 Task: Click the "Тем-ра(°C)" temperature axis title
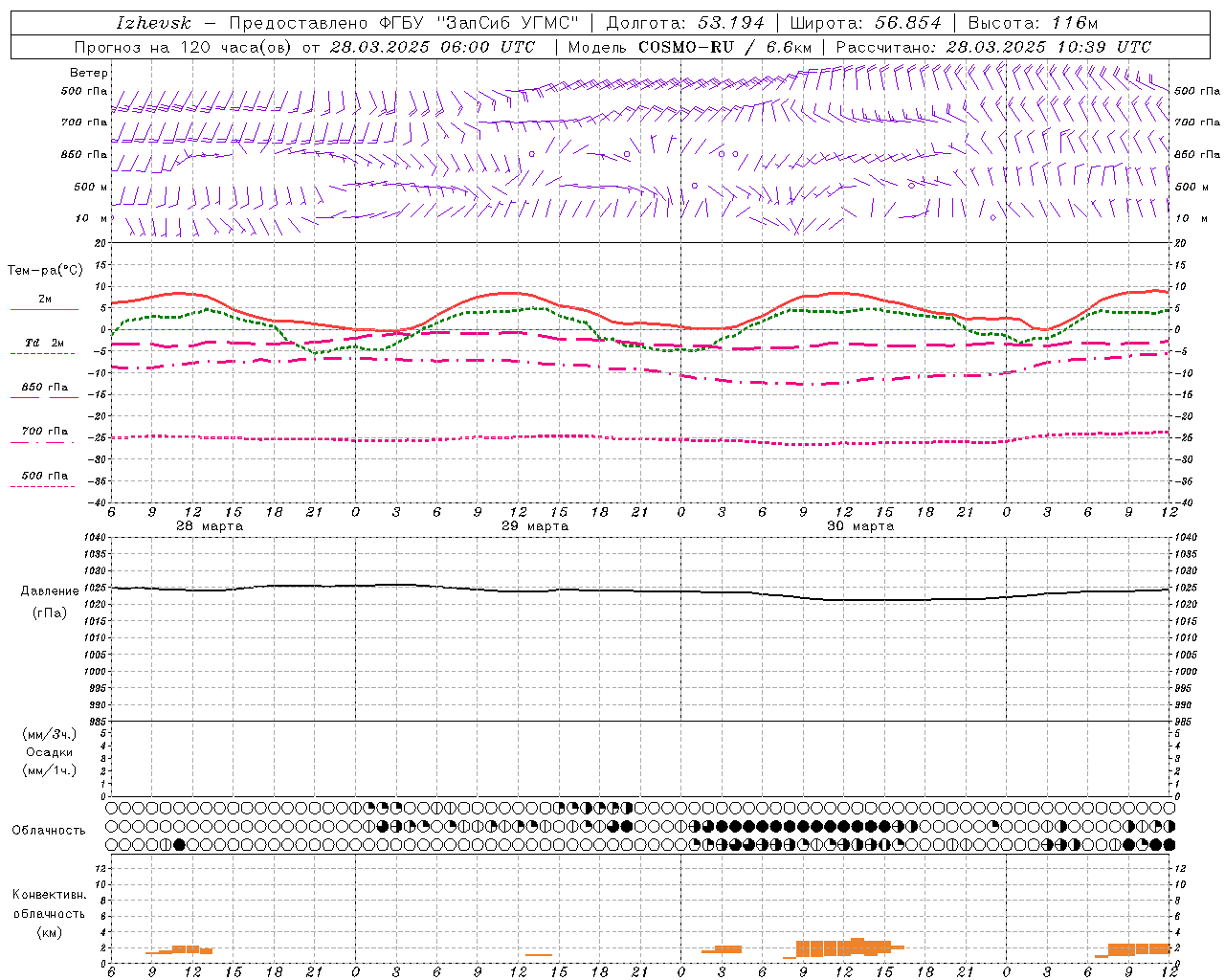tap(45, 271)
